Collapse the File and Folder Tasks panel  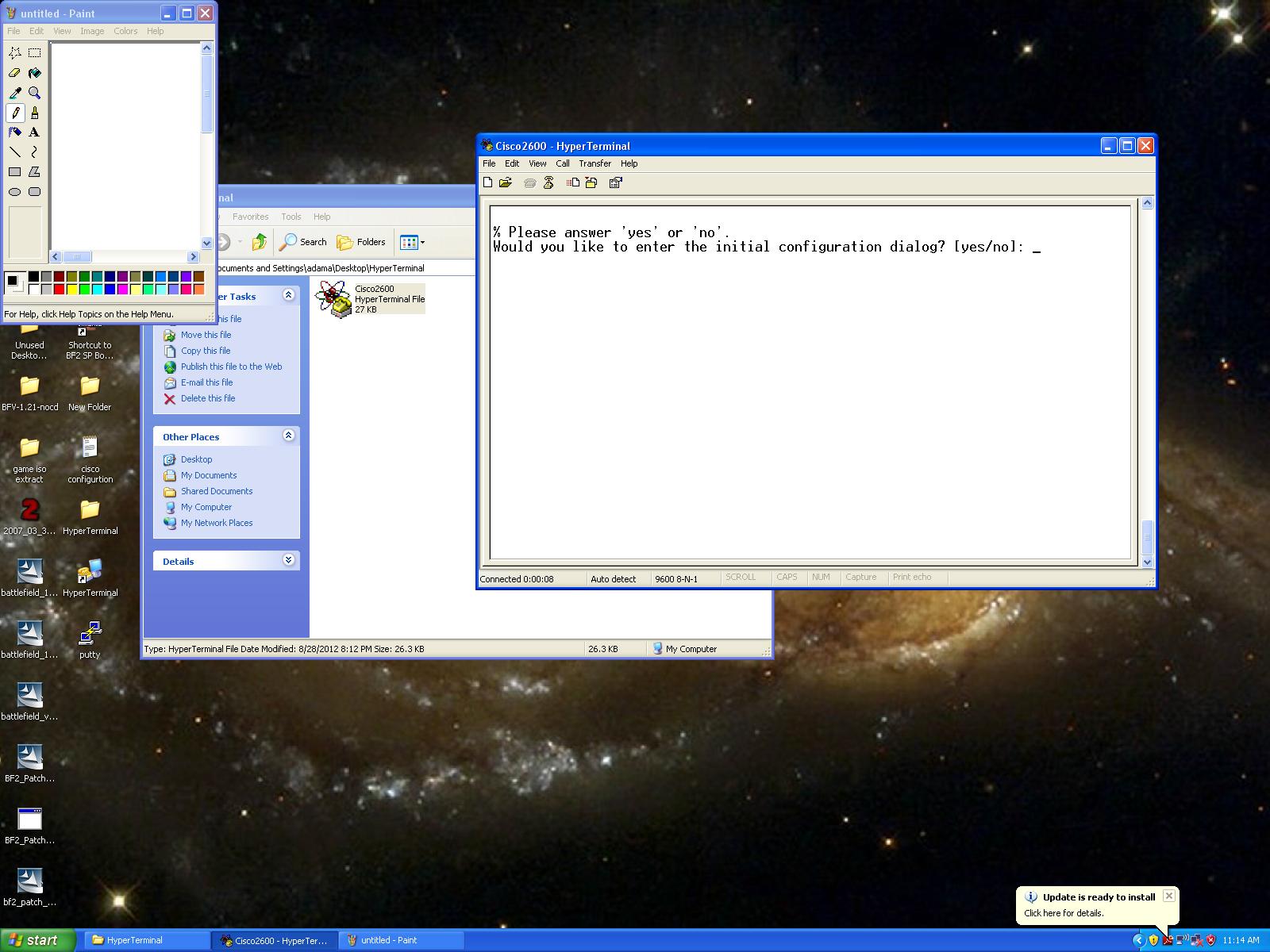coord(289,295)
